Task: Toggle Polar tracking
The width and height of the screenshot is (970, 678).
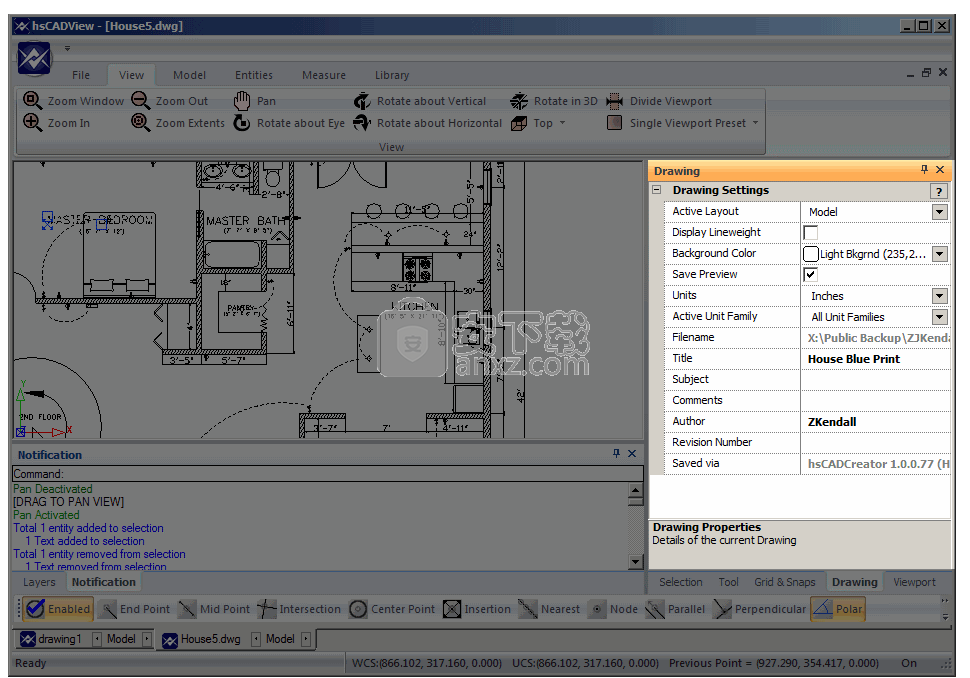Action: tap(838, 609)
